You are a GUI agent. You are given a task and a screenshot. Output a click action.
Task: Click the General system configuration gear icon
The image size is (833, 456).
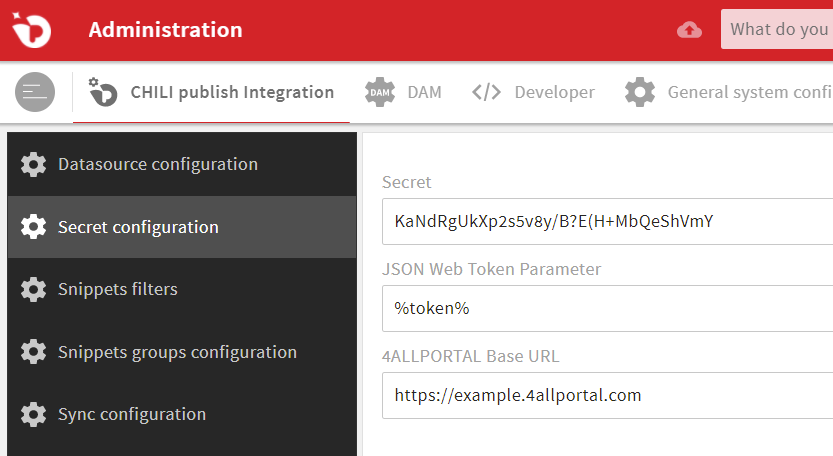[x=640, y=92]
